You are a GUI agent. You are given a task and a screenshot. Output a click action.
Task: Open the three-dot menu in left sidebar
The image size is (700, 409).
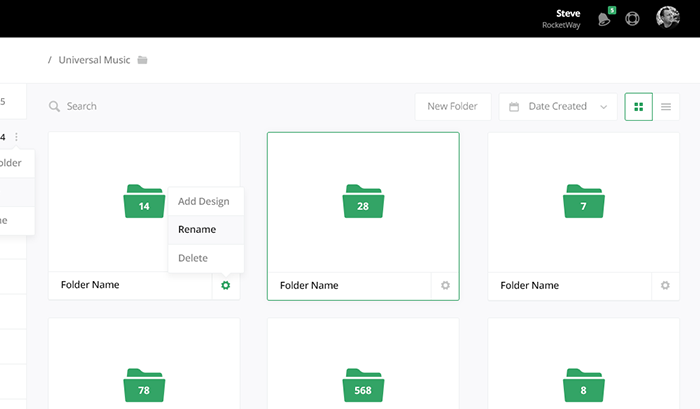[17, 137]
